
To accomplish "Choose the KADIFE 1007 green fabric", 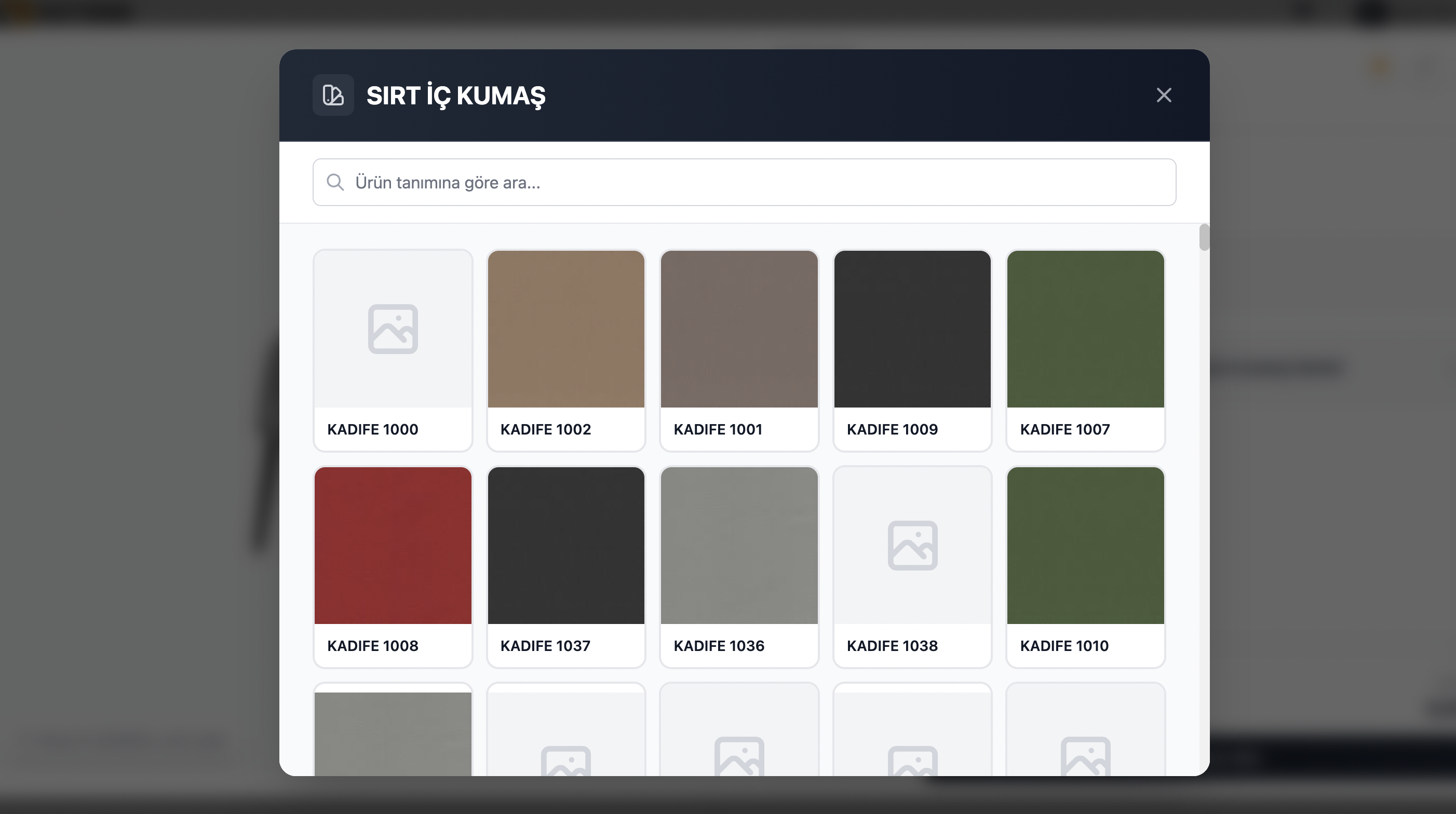I will [x=1085, y=329].
